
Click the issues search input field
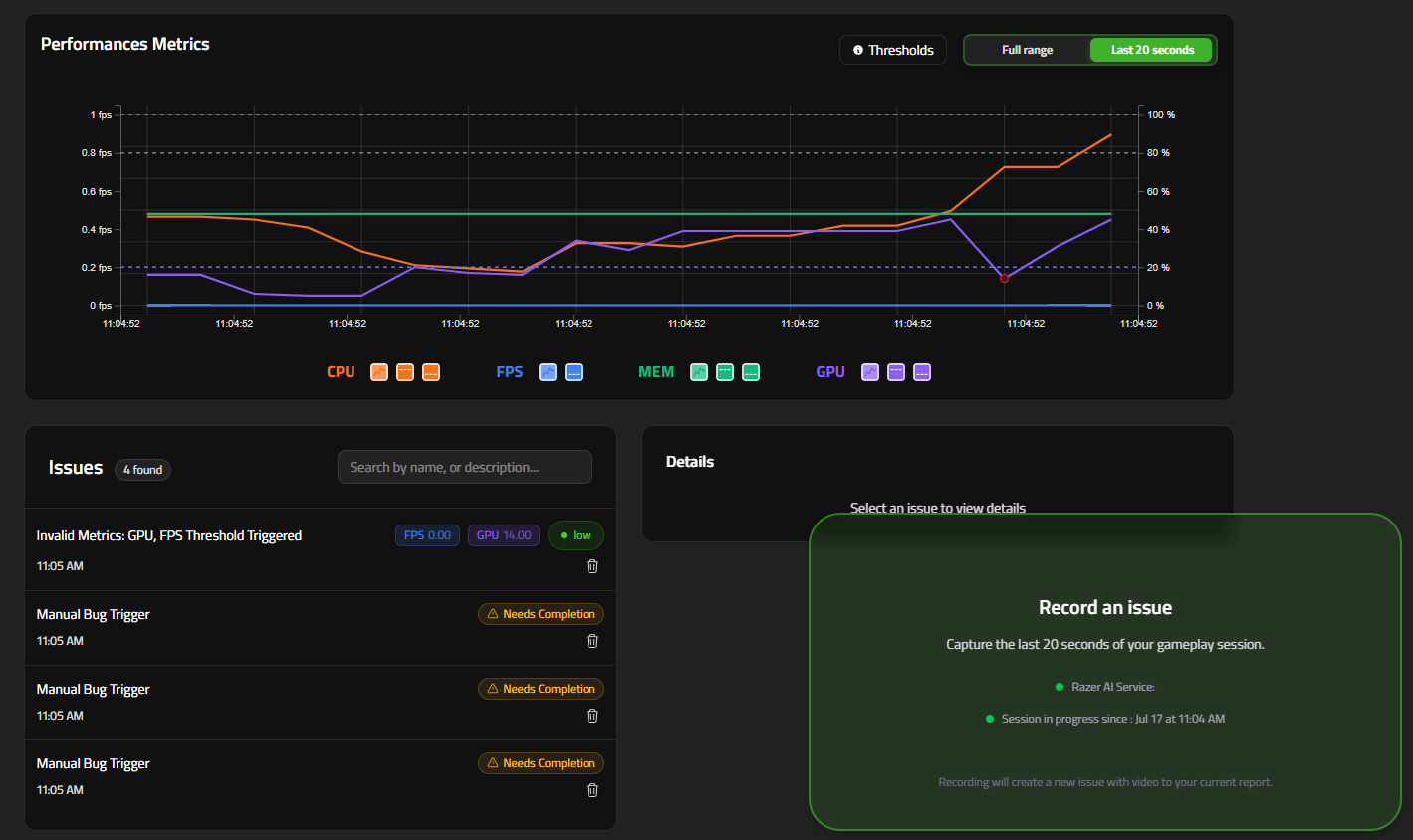point(465,467)
